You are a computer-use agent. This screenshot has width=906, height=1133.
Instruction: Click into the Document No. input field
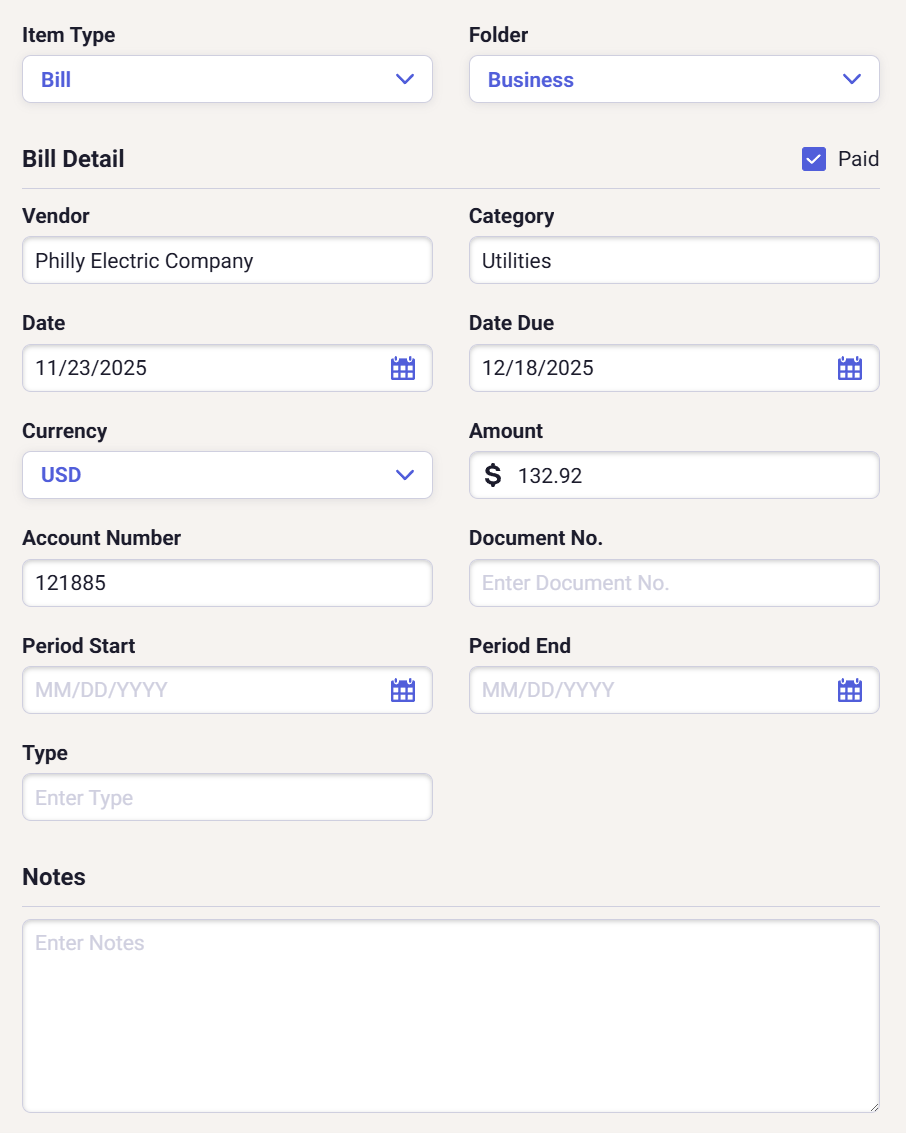[x=674, y=583]
